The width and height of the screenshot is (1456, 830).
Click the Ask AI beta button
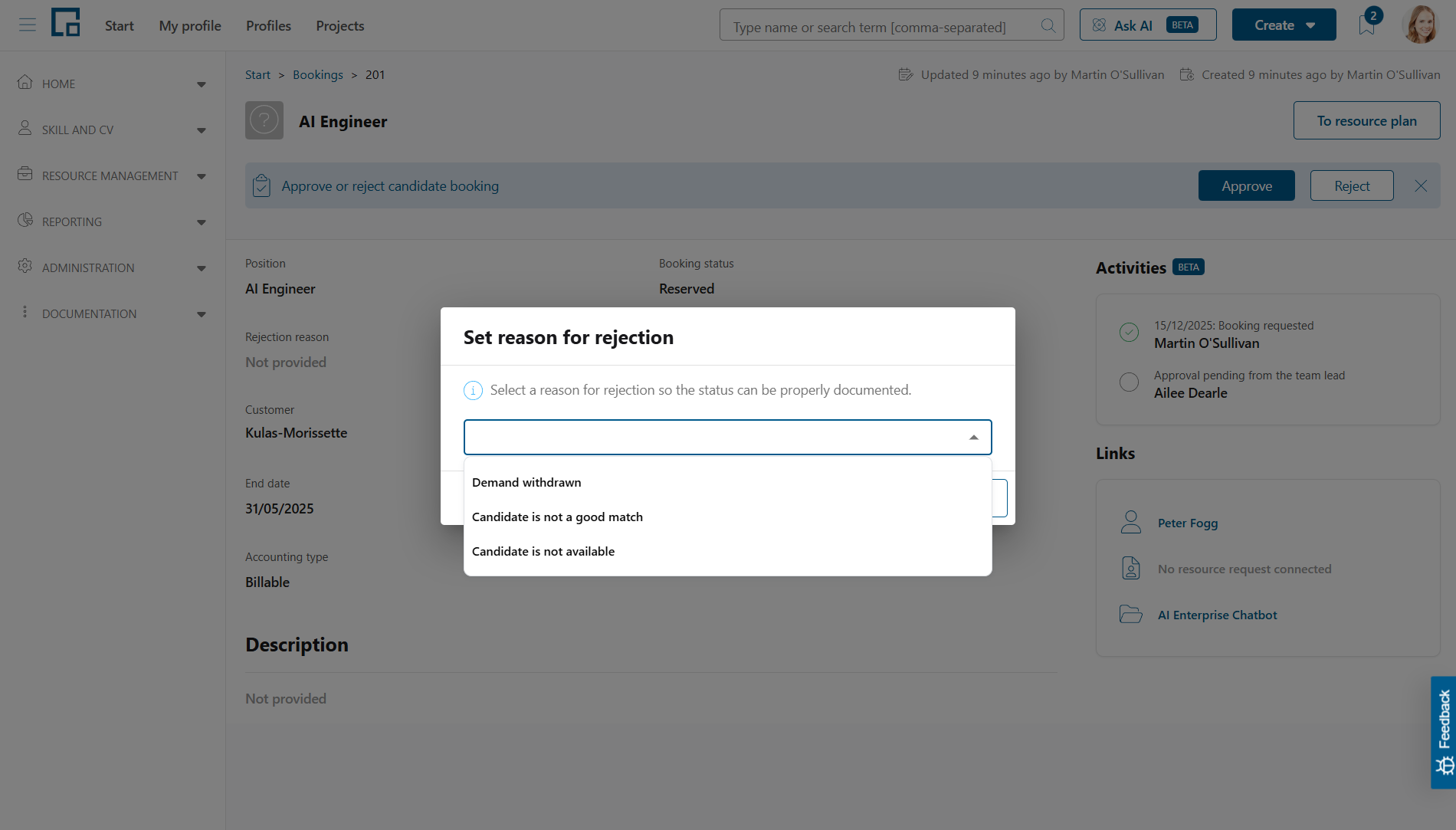coord(1147,25)
